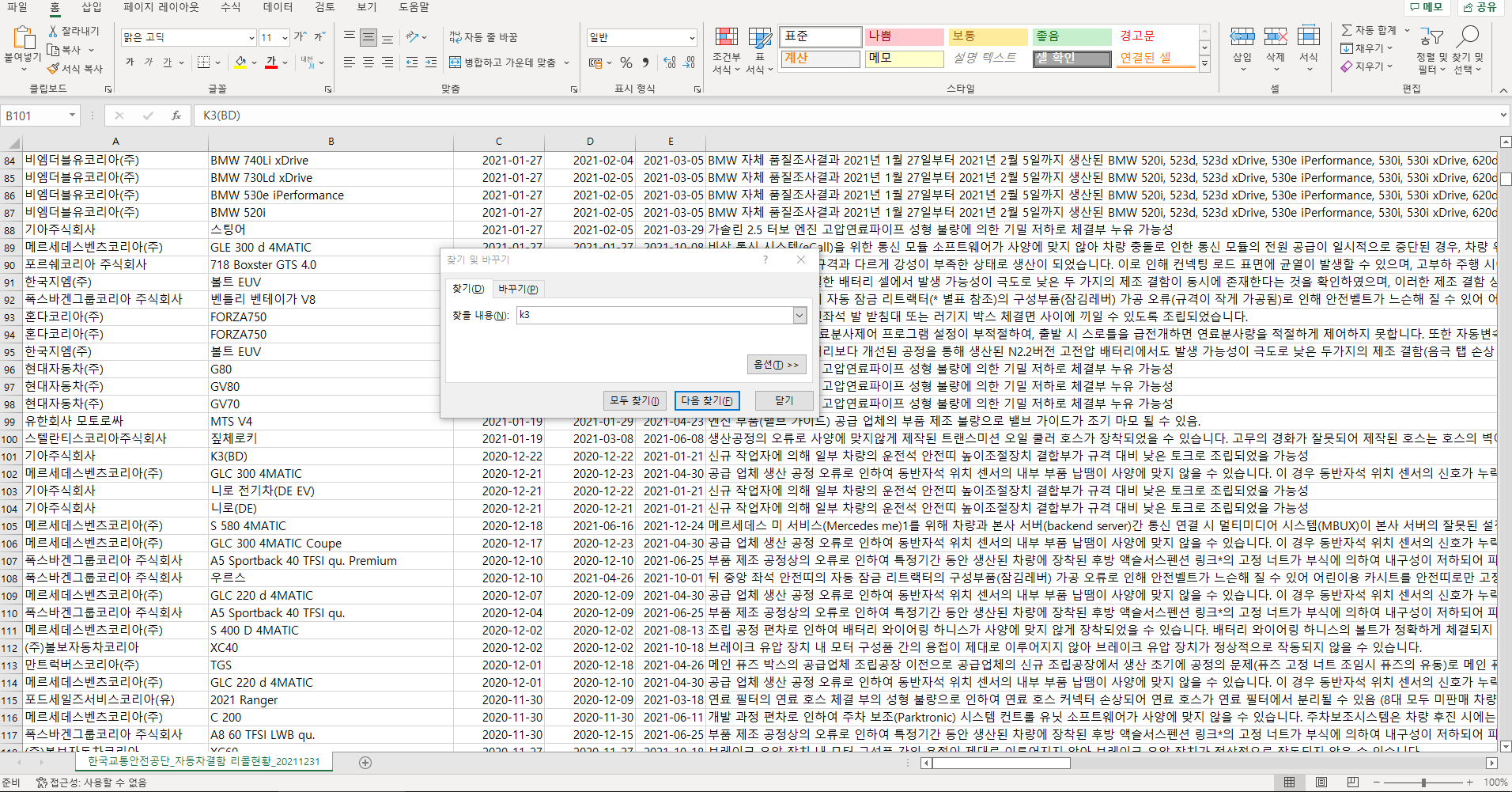Click Close (닫기) button in Find dialog
The width and height of the screenshot is (1512, 792).
[x=784, y=401]
